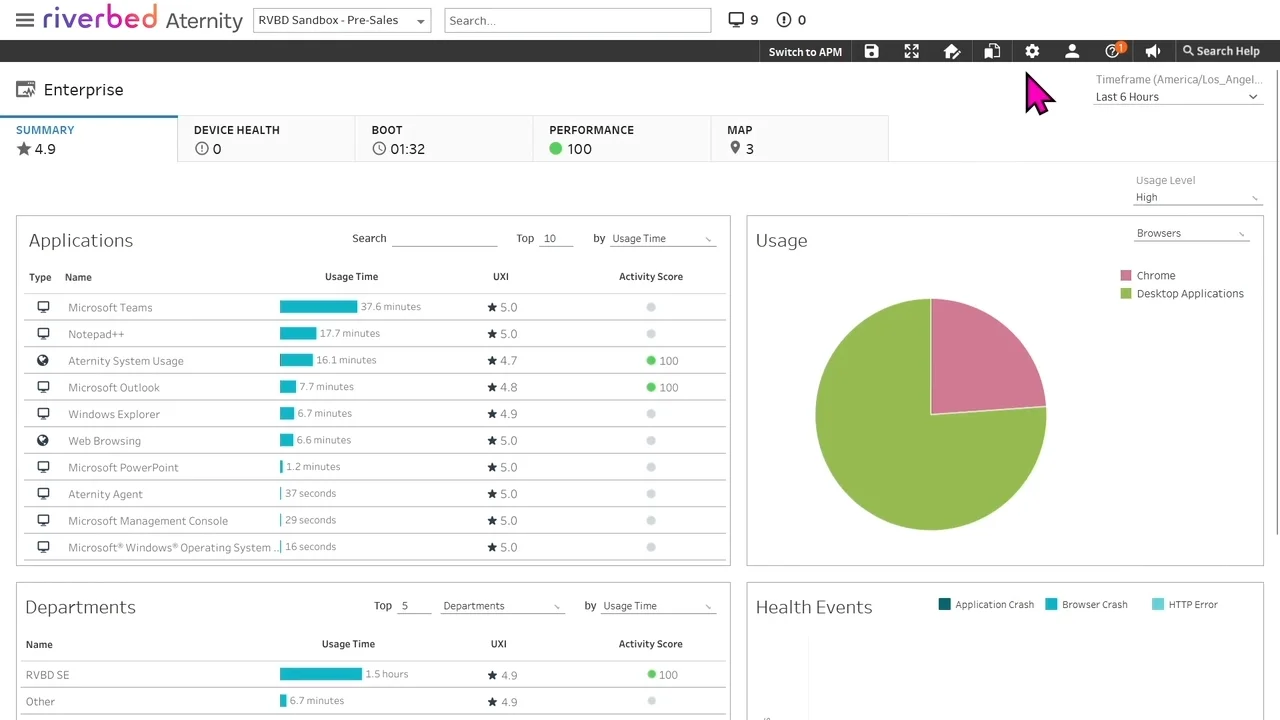Click the green activity dot for Microsoft Outlook

click(x=651, y=387)
